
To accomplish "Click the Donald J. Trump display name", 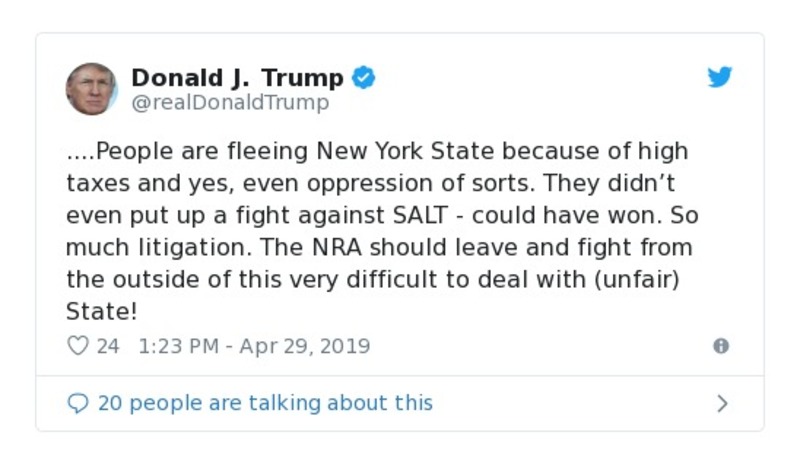I will pyautogui.click(x=237, y=78).
